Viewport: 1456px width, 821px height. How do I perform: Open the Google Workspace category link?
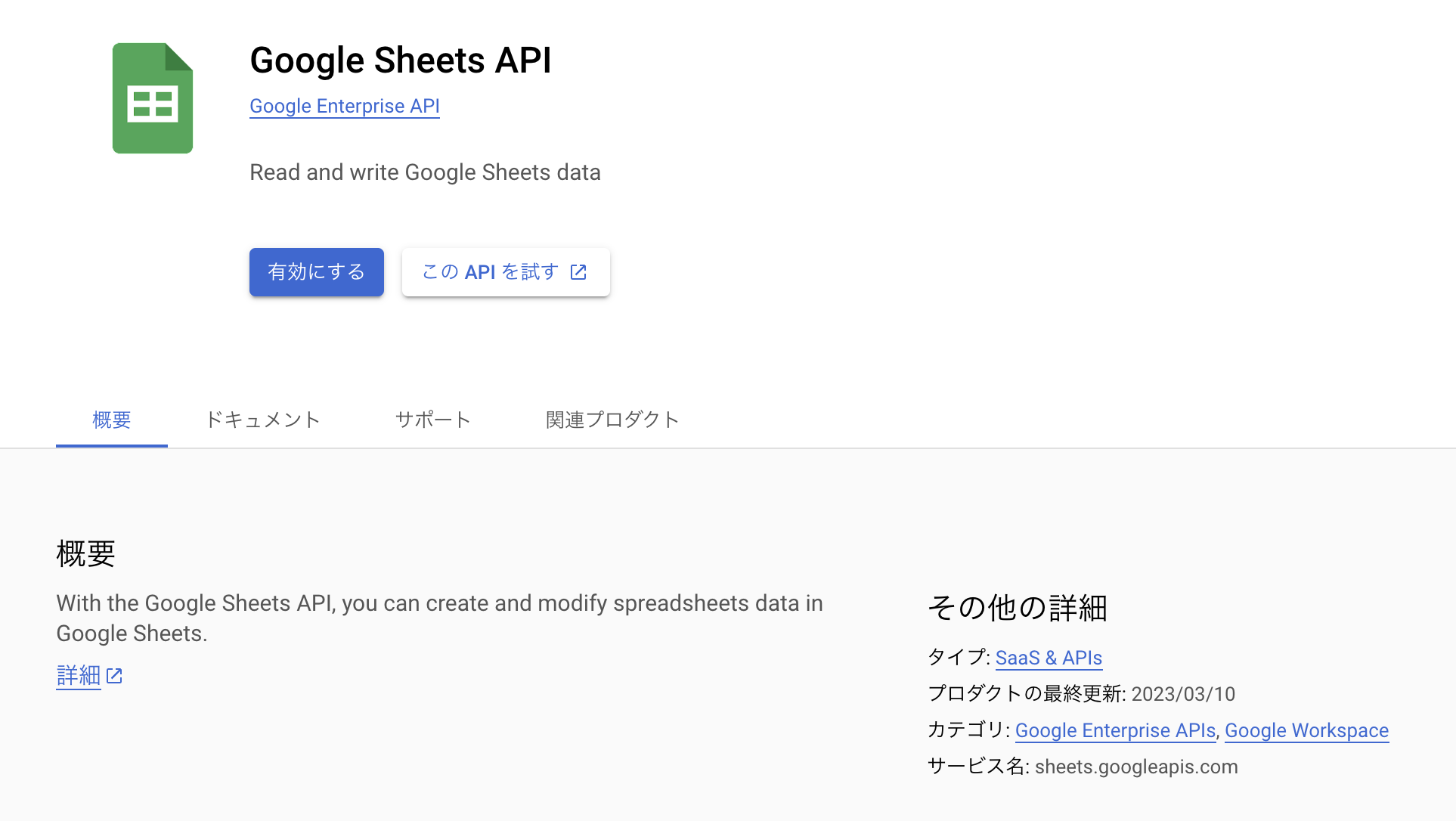coord(1306,730)
